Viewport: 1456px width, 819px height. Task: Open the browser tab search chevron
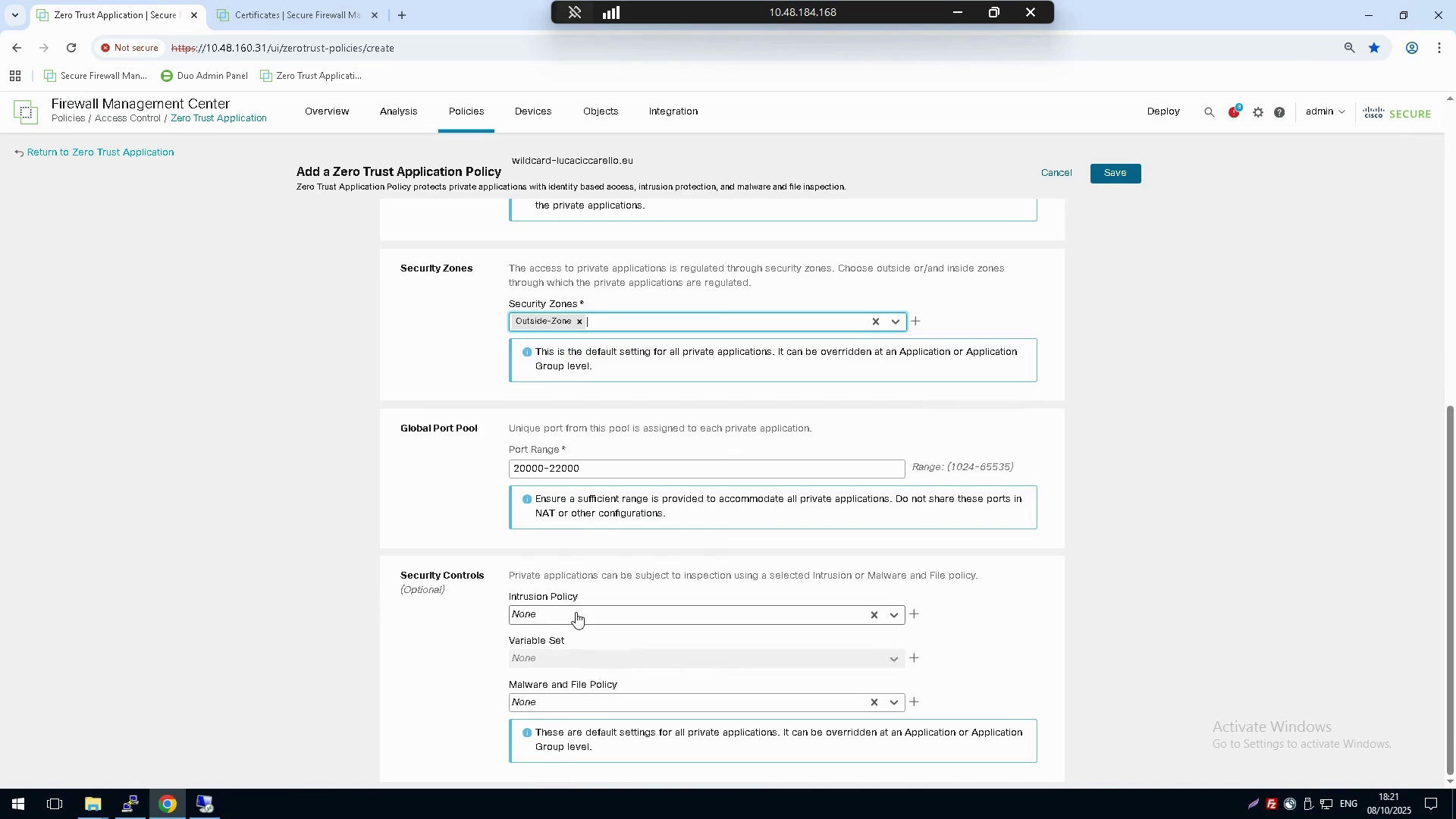[15, 15]
